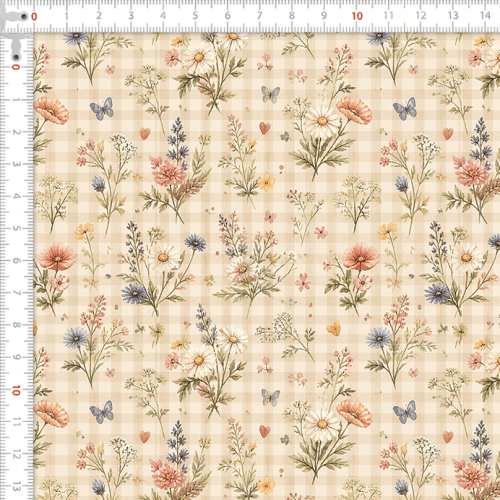Click the yellow butterfly motif

[x=334, y=328]
